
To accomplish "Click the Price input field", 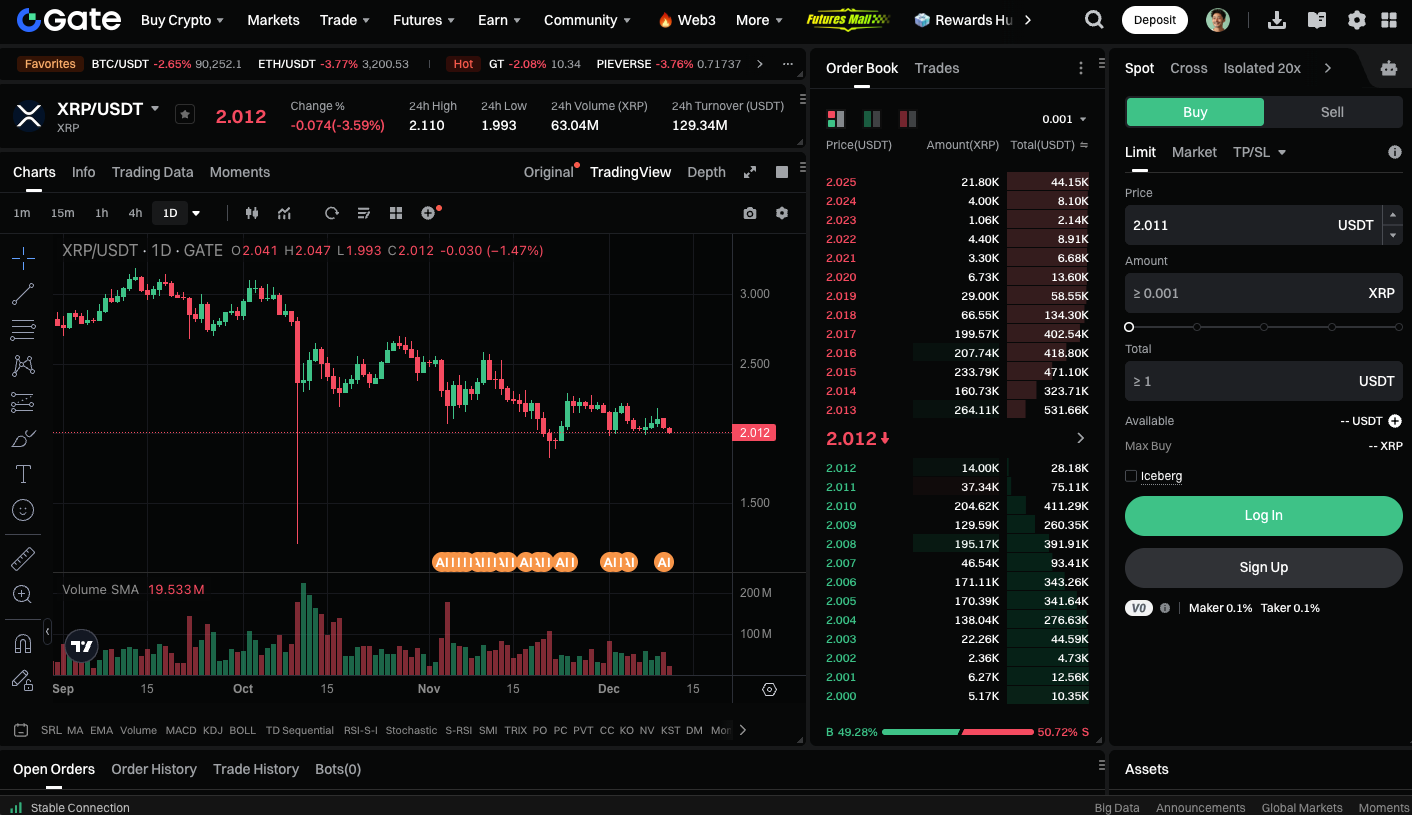I will (1253, 225).
